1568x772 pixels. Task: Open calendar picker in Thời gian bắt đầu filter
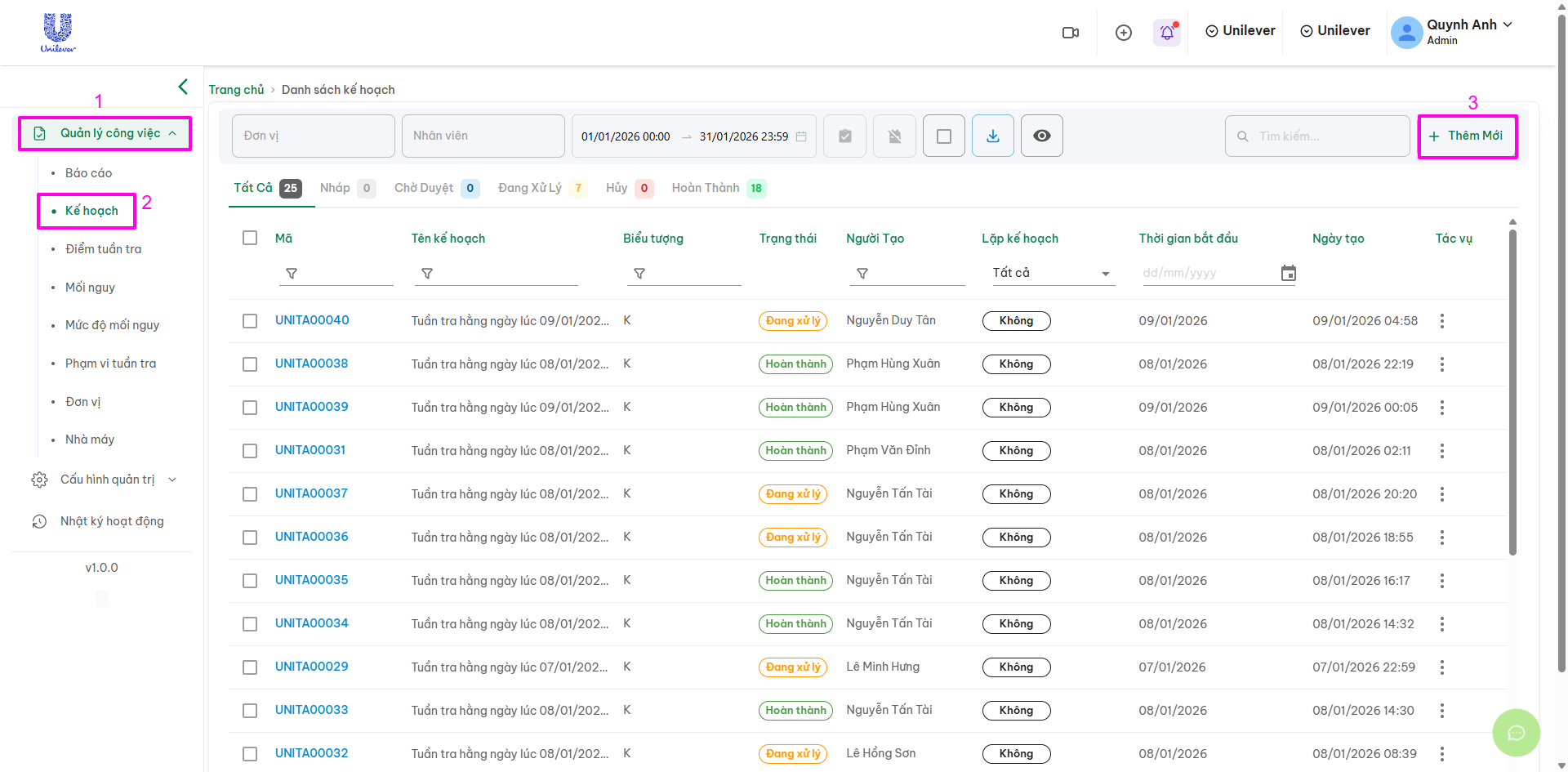click(x=1288, y=274)
